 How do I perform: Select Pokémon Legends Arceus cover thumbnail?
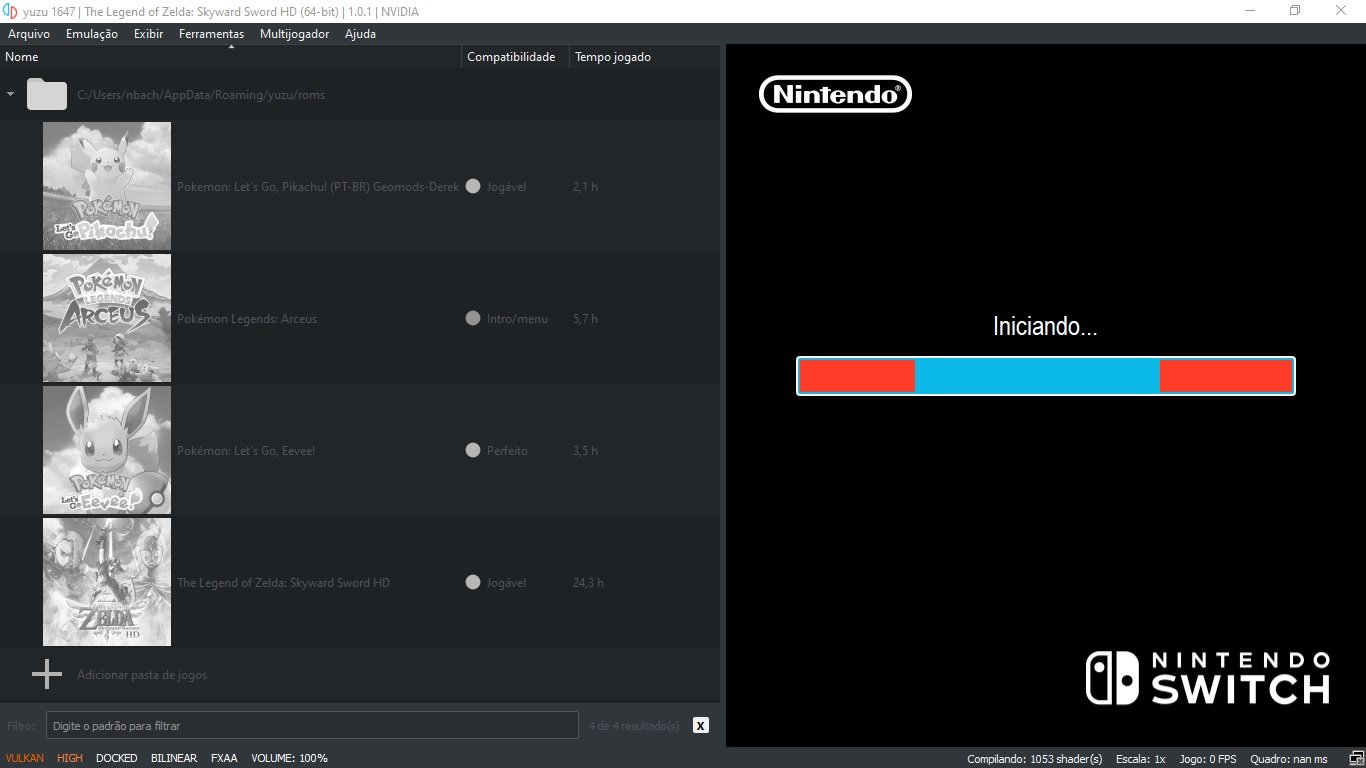tap(107, 318)
